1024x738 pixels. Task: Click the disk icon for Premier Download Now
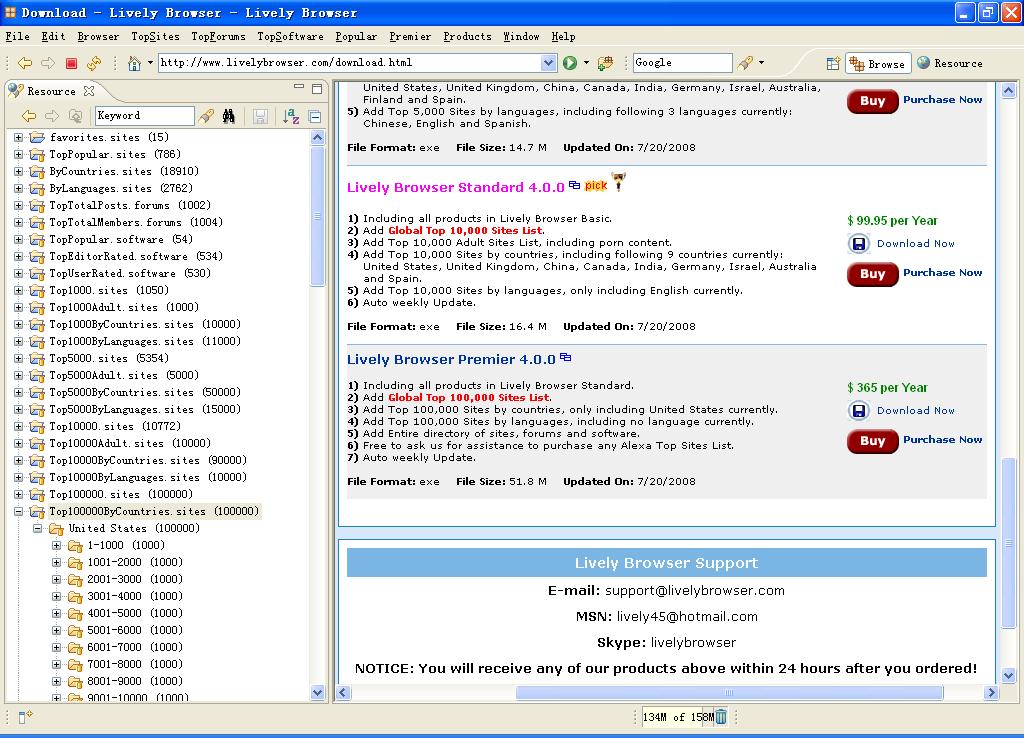(859, 410)
